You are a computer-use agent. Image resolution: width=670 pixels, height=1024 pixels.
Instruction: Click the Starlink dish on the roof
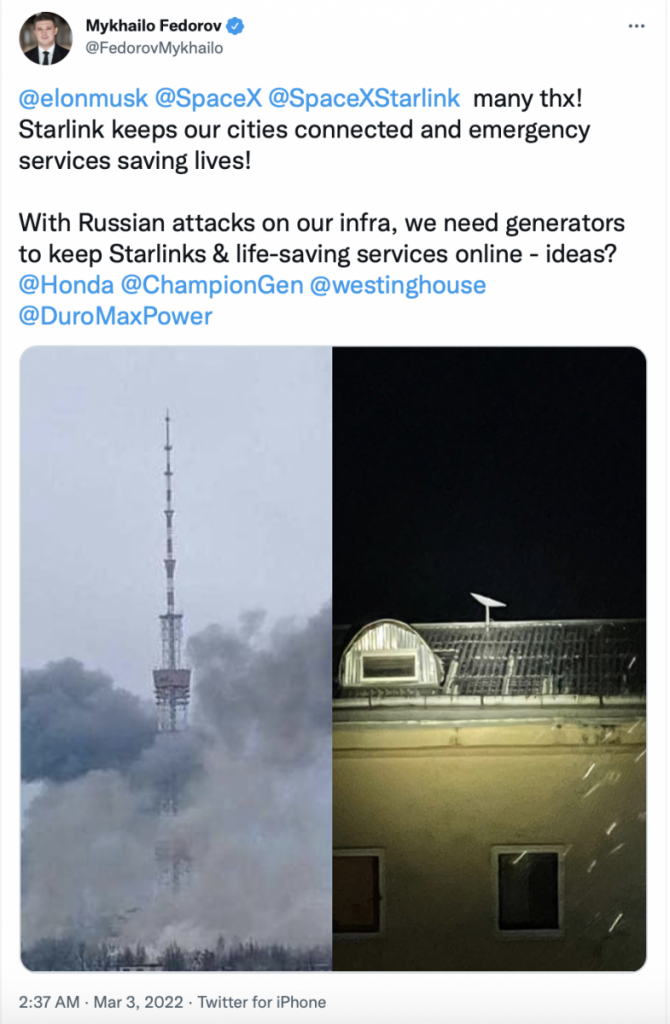click(x=487, y=602)
